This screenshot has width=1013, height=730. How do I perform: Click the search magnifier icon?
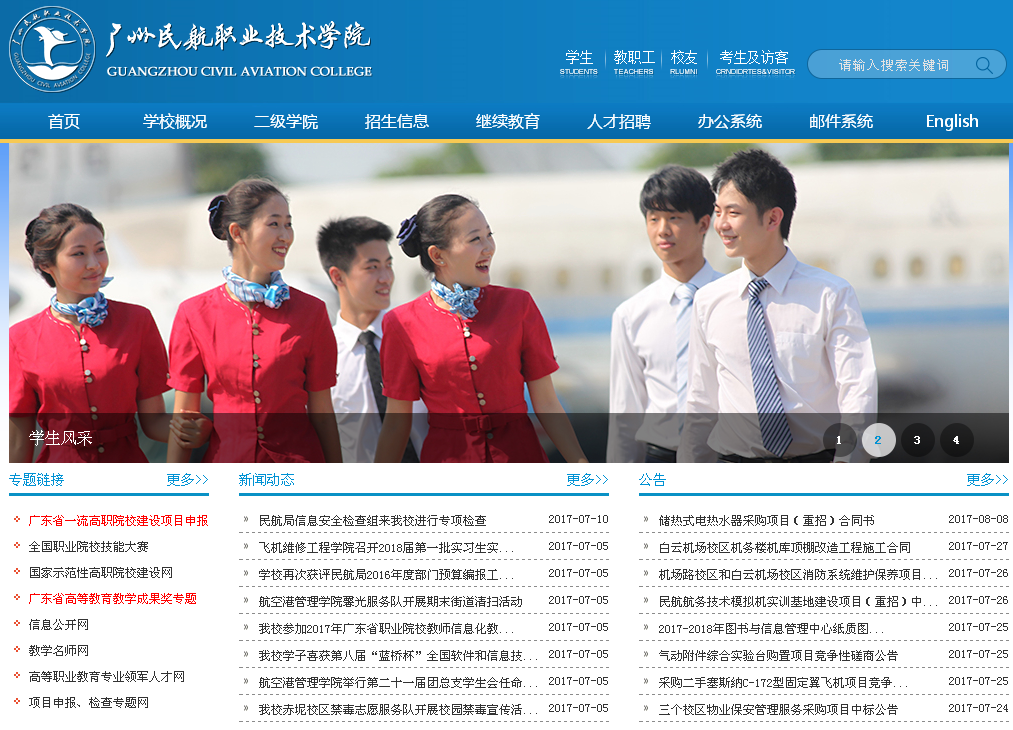(x=984, y=65)
